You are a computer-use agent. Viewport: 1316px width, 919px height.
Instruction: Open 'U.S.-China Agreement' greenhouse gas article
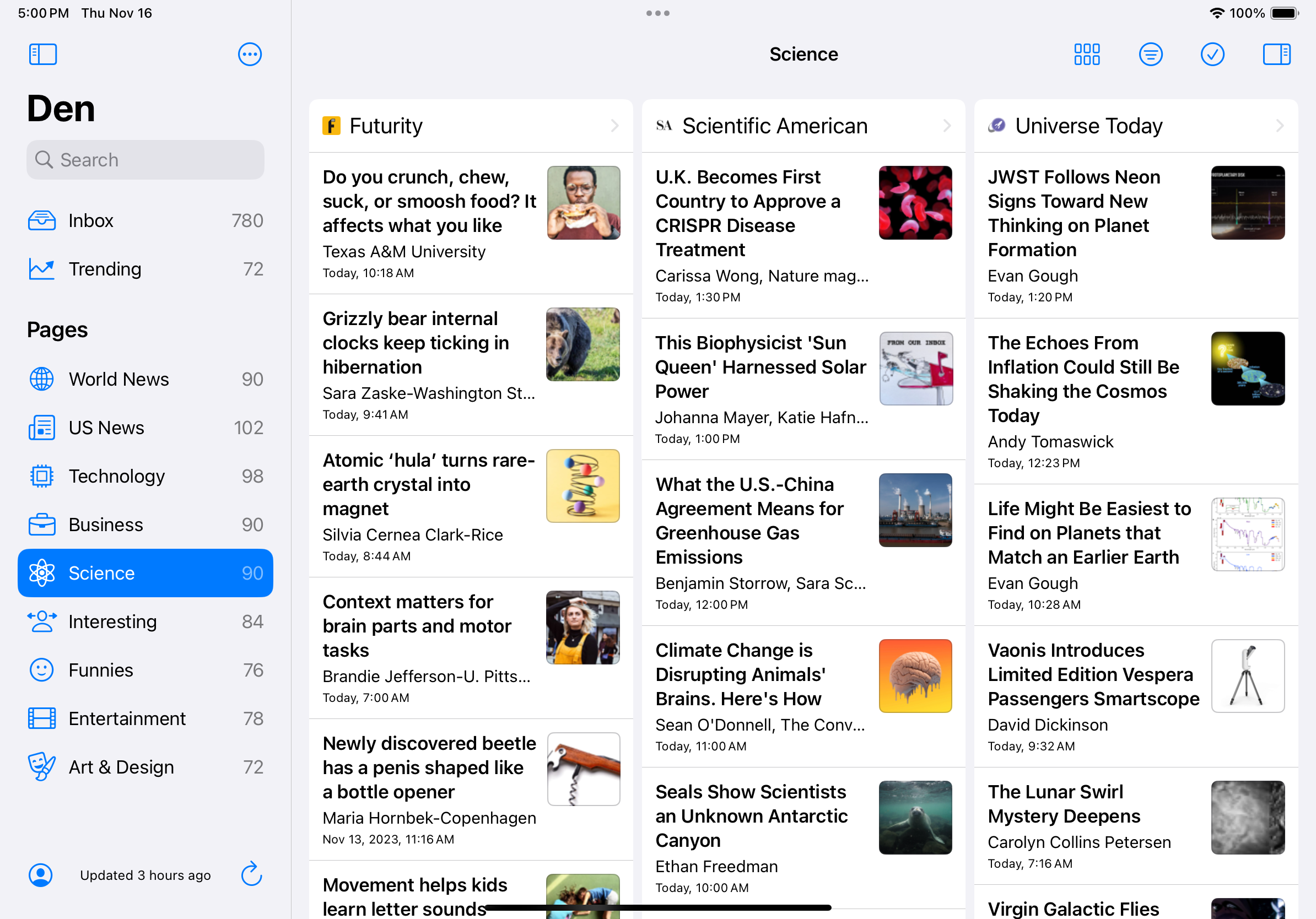pyautogui.click(x=803, y=543)
